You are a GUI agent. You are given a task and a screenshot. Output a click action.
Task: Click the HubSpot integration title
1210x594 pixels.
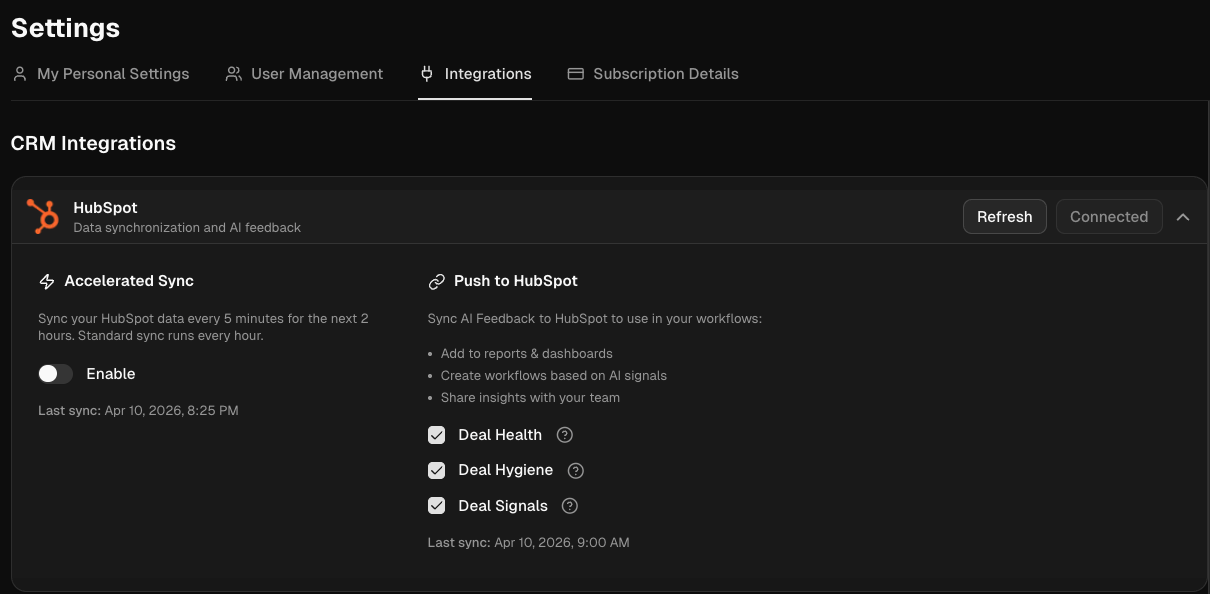click(105, 208)
